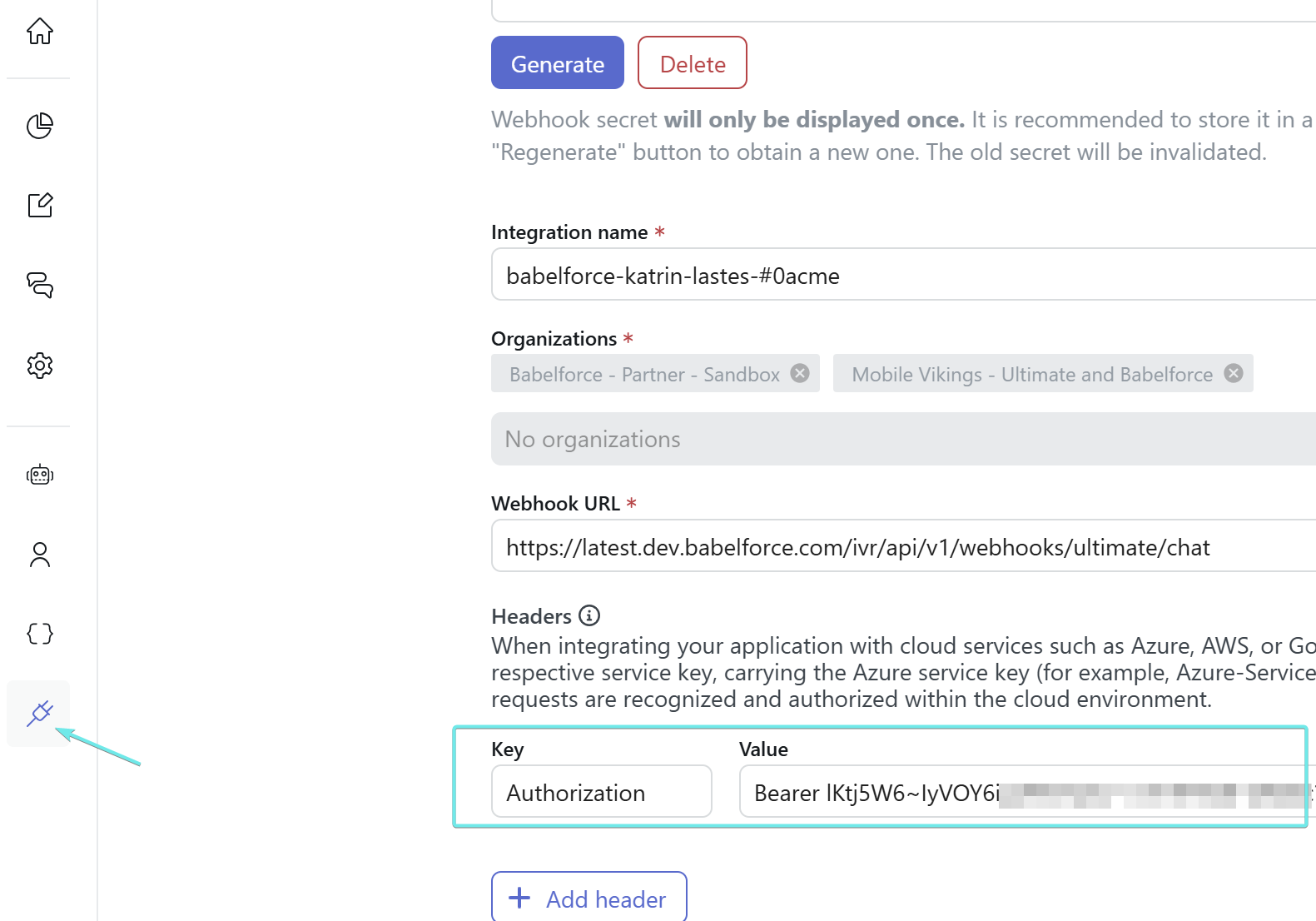Open the conversations chat bubbles icon

tap(39, 285)
